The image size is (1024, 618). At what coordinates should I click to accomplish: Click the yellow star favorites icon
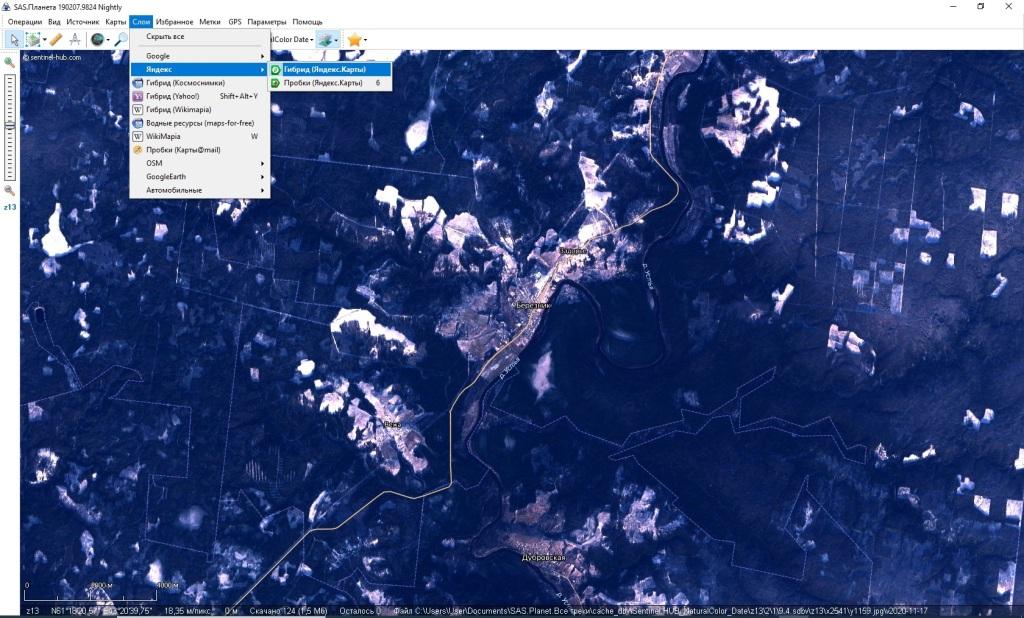pos(354,39)
